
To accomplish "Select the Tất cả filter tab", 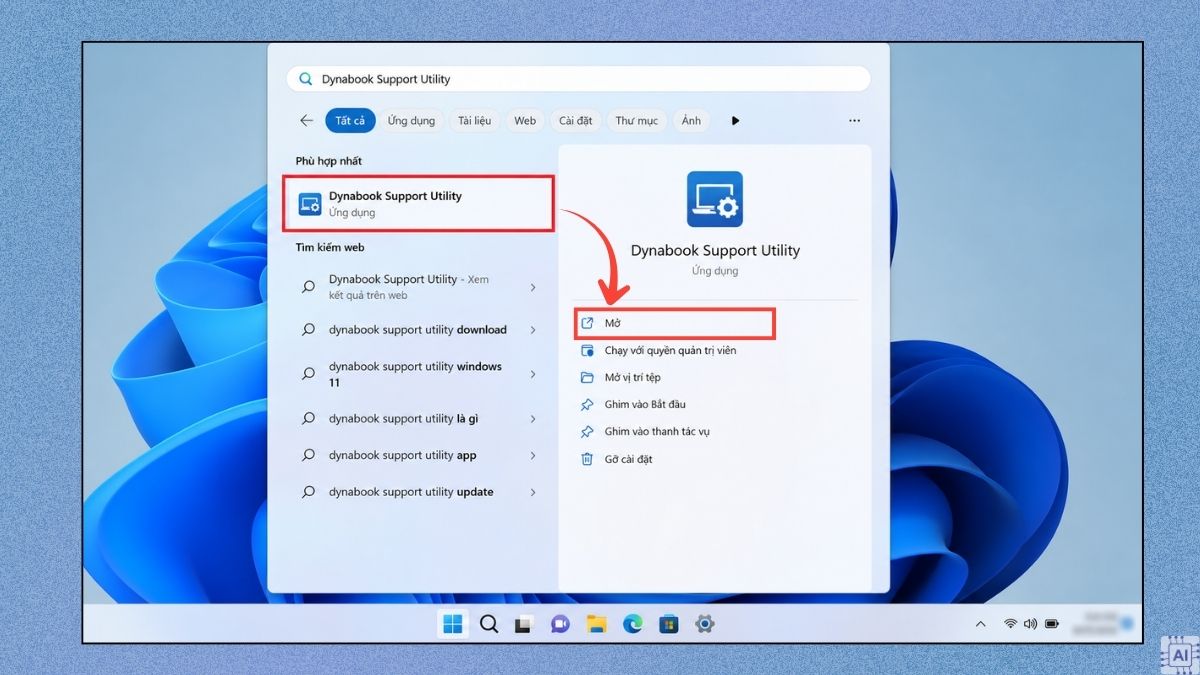I will pyautogui.click(x=350, y=120).
